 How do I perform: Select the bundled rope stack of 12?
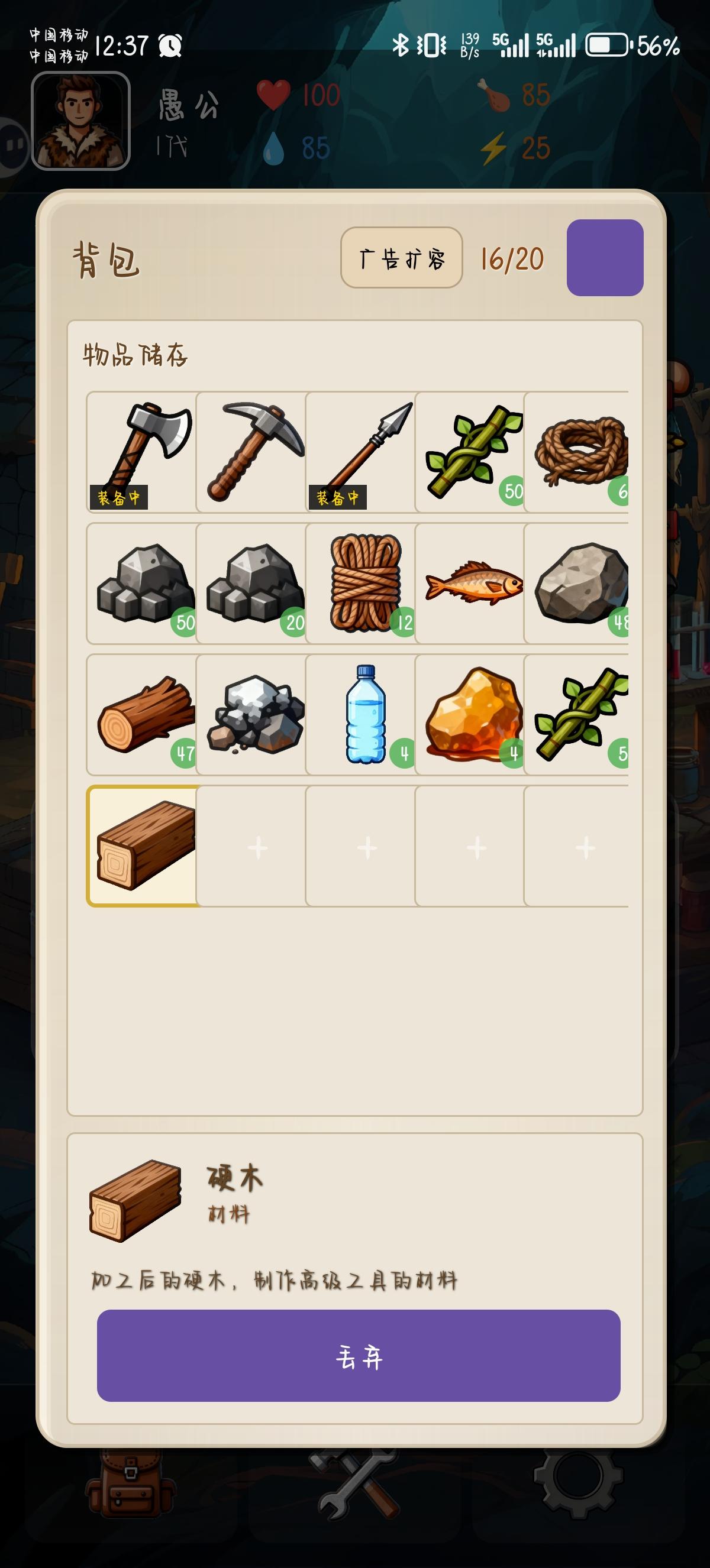pyautogui.click(x=360, y=583)
